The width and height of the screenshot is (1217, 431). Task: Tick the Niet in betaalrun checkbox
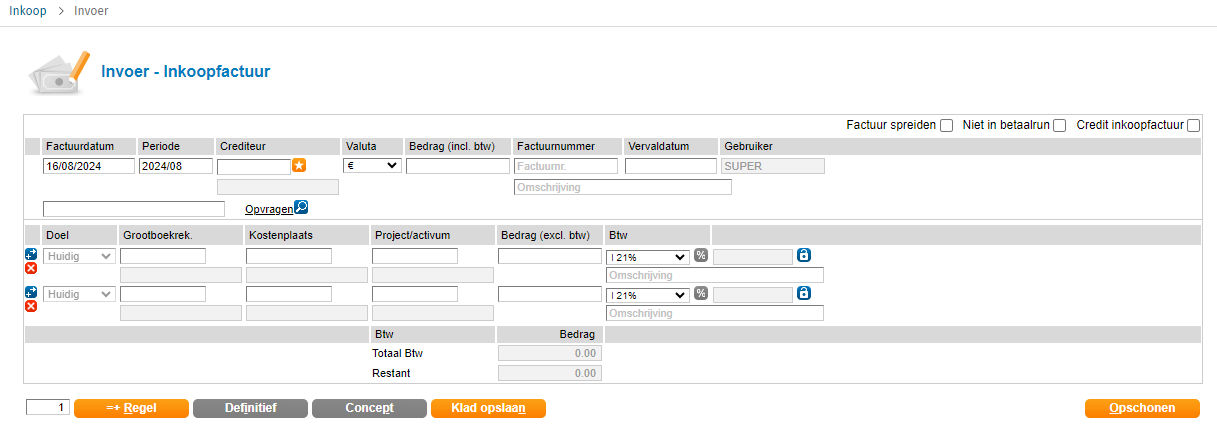coord(1060,126)
